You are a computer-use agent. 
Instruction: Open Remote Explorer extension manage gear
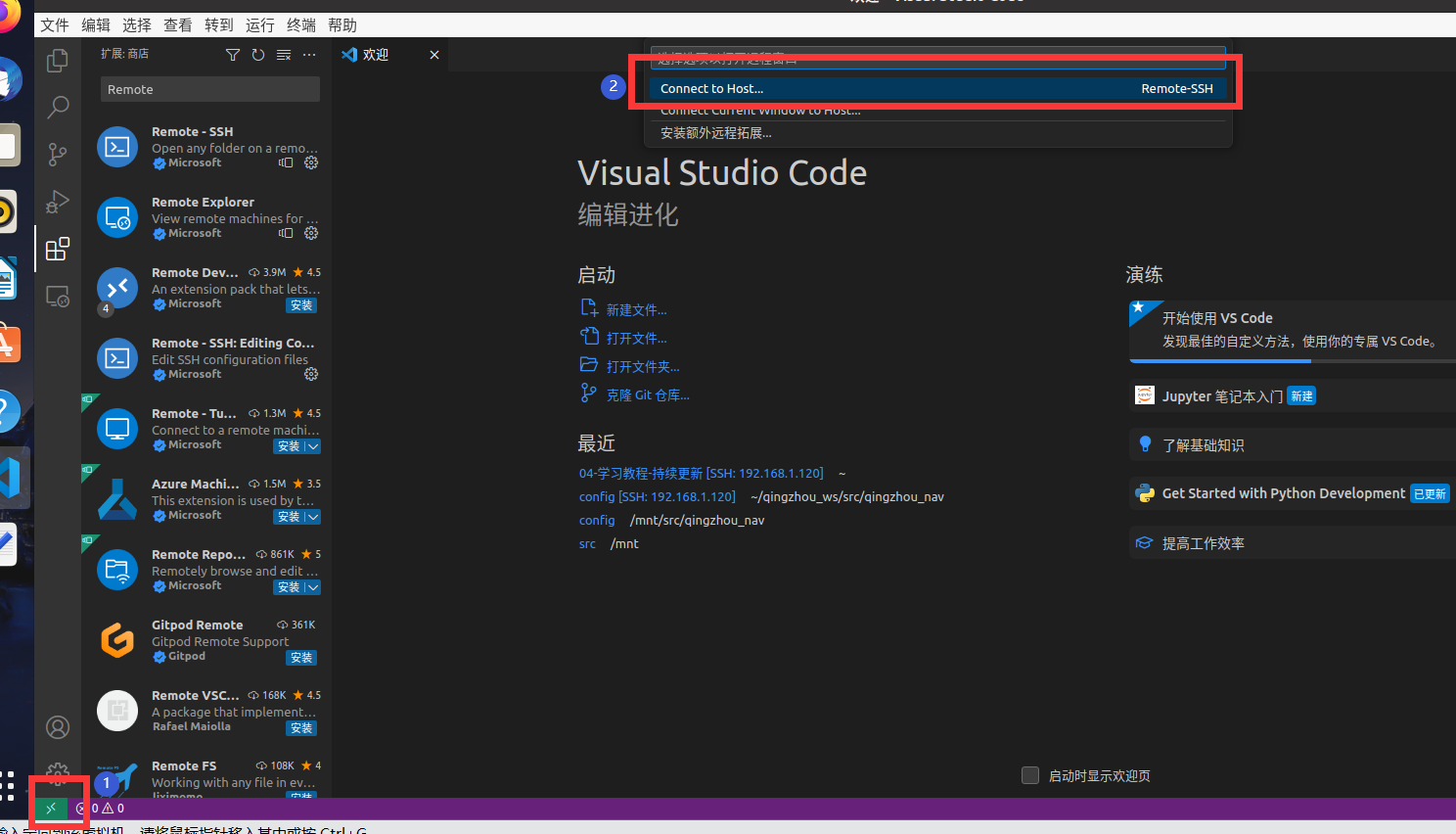(x=311, y=234)
